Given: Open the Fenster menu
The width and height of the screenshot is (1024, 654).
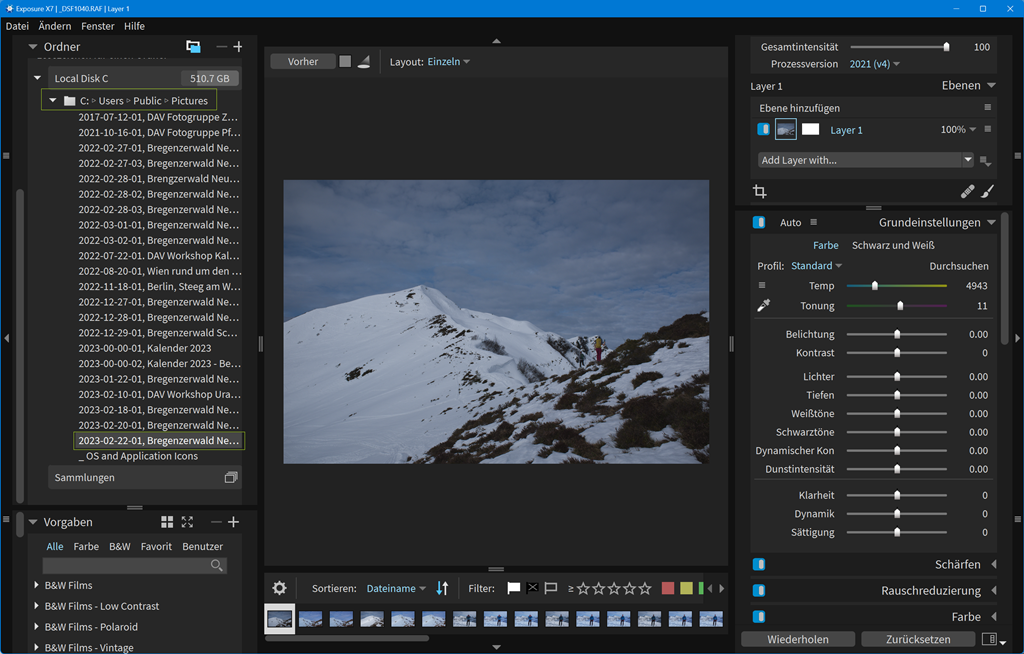Looking at the screenshot, I should point(98,26).
